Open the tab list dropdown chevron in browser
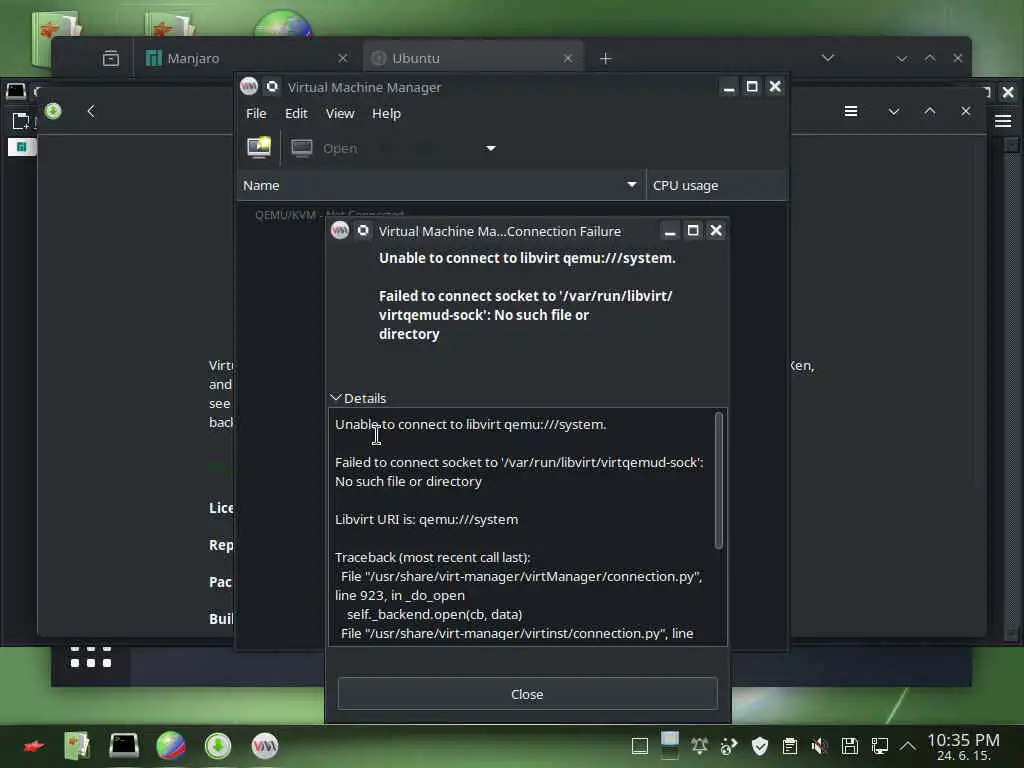Screen dimensions: 1024x768 tap(827, 58)
